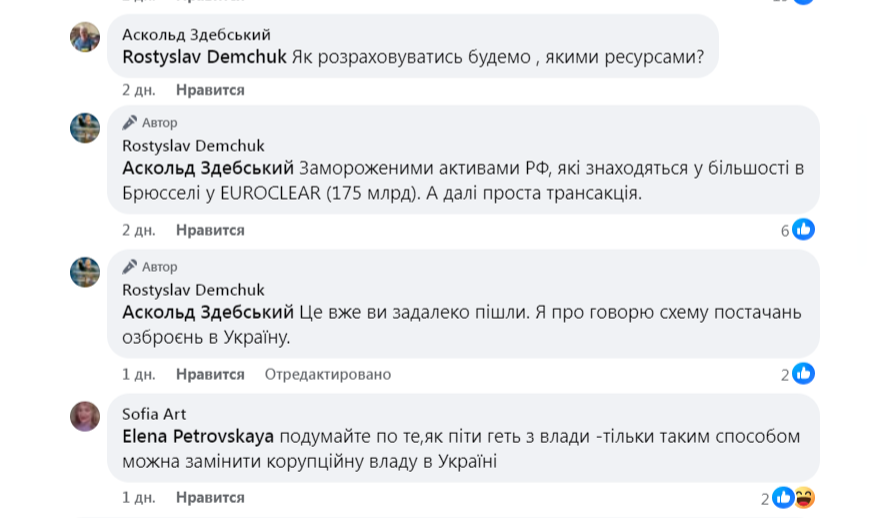Click the 1 дн. timestamp under Sofia Art's comment

click(x=138, y=497)
